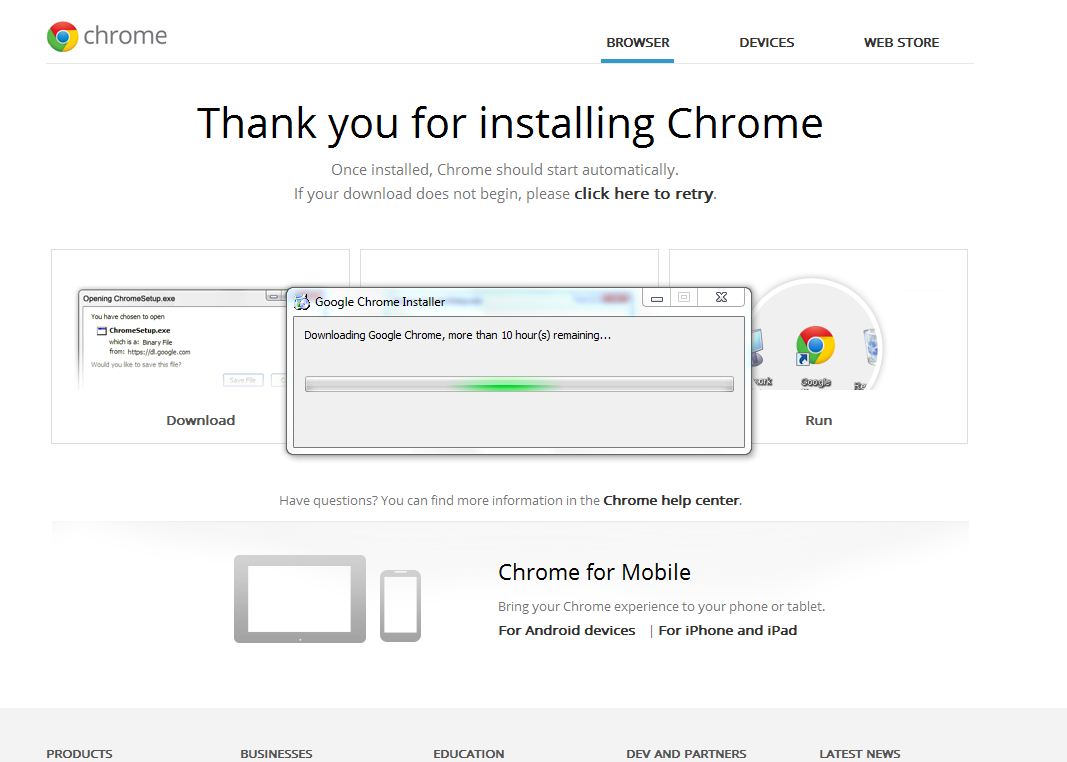Click the 'Download' step label

click(x=201, y=420)
